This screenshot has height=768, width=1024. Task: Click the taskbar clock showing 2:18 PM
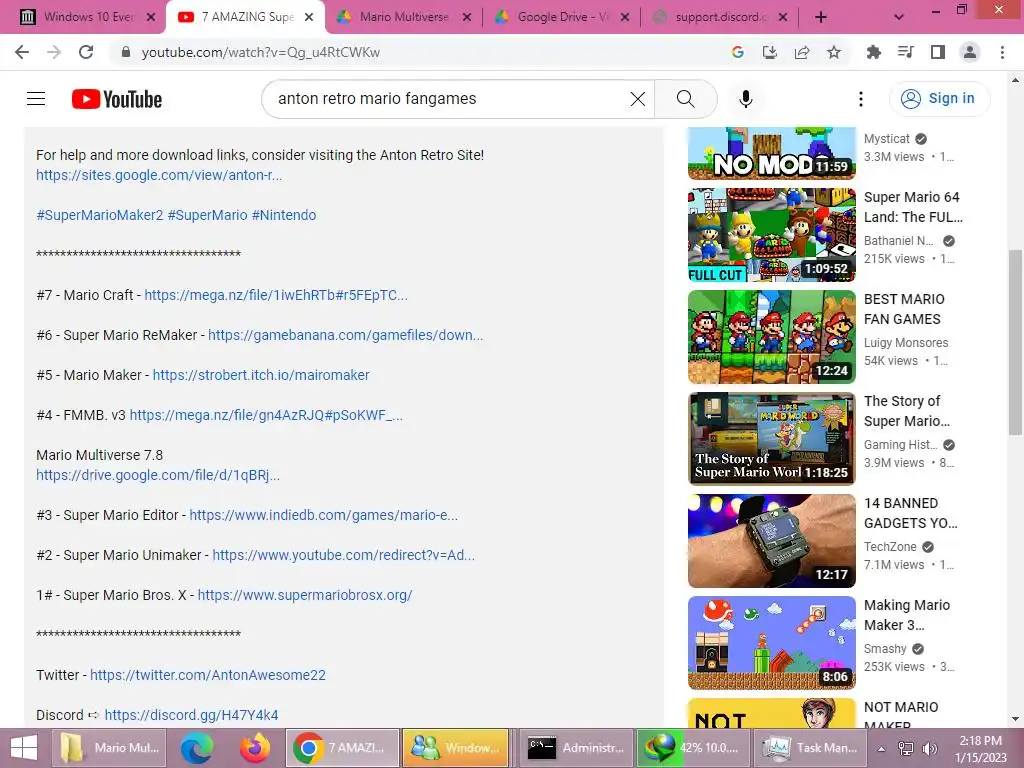coord(980,748)
